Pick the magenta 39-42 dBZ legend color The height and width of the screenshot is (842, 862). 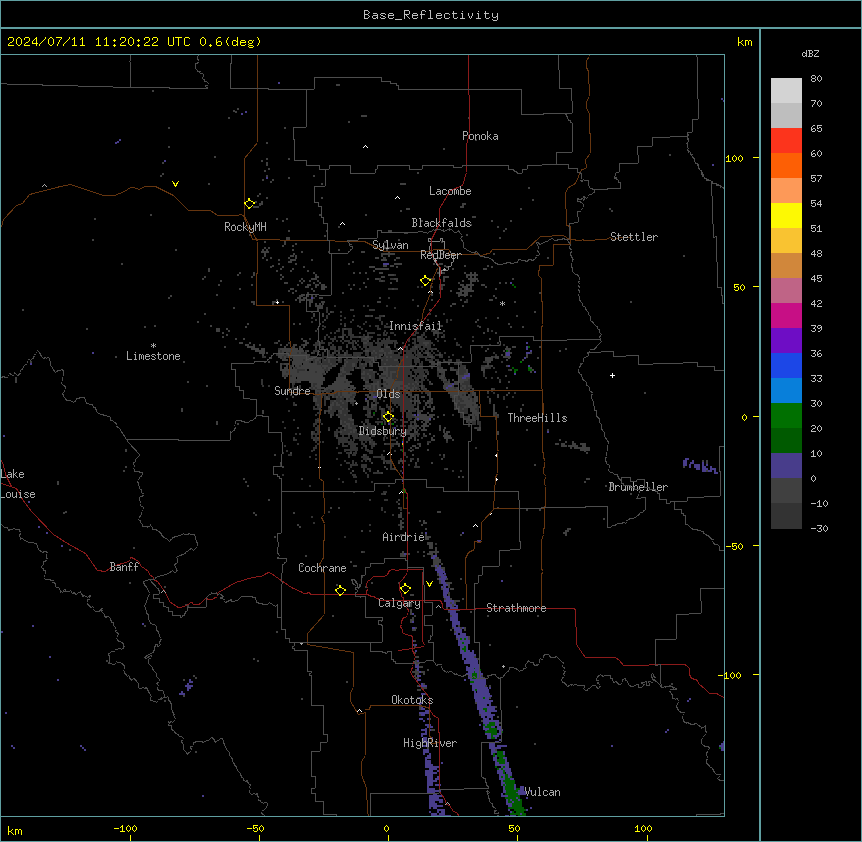786,315
